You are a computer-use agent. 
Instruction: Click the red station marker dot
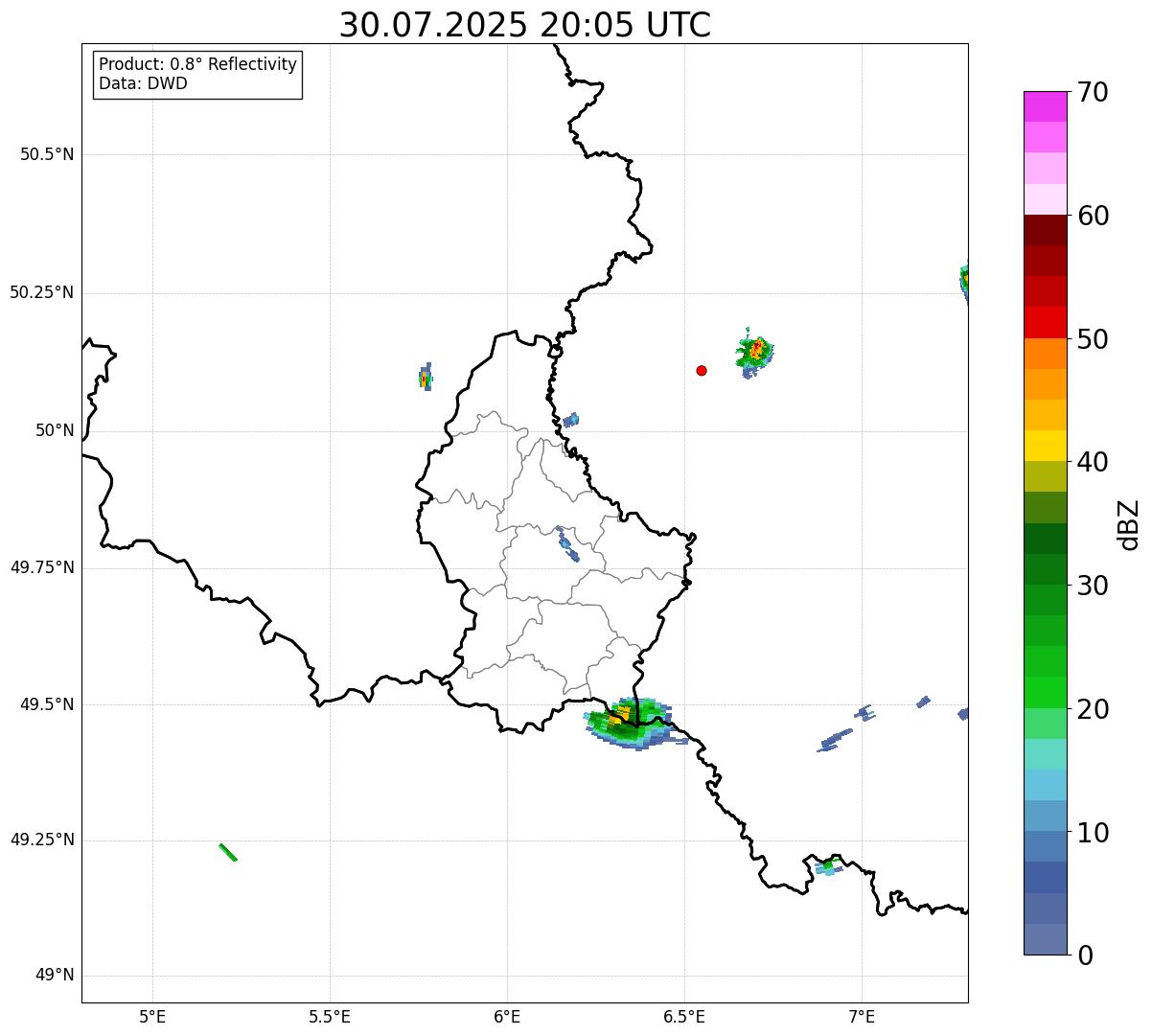pyautogui.click(x=702, y=370)
